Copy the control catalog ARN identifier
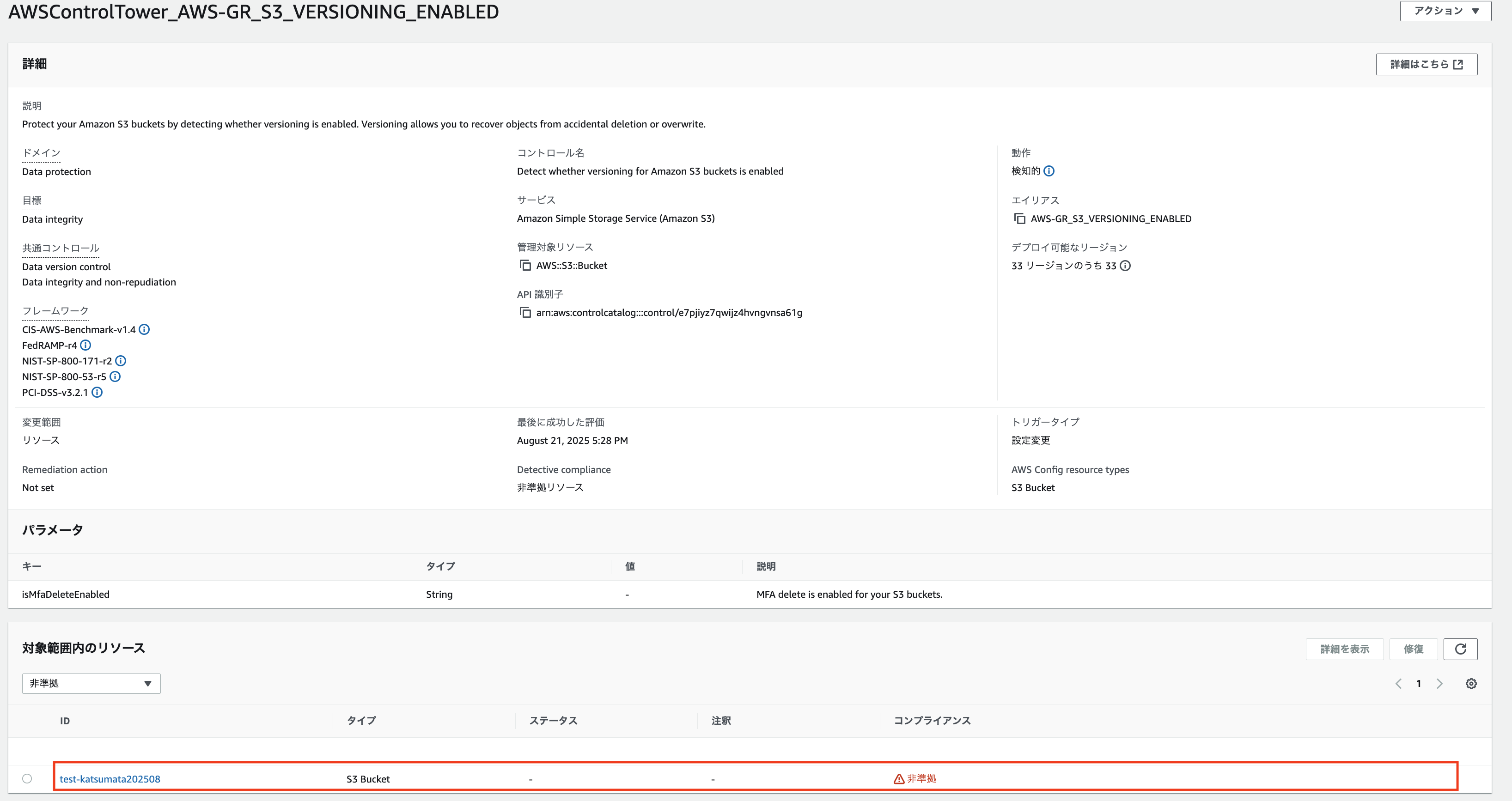 [x=525, y=312]
